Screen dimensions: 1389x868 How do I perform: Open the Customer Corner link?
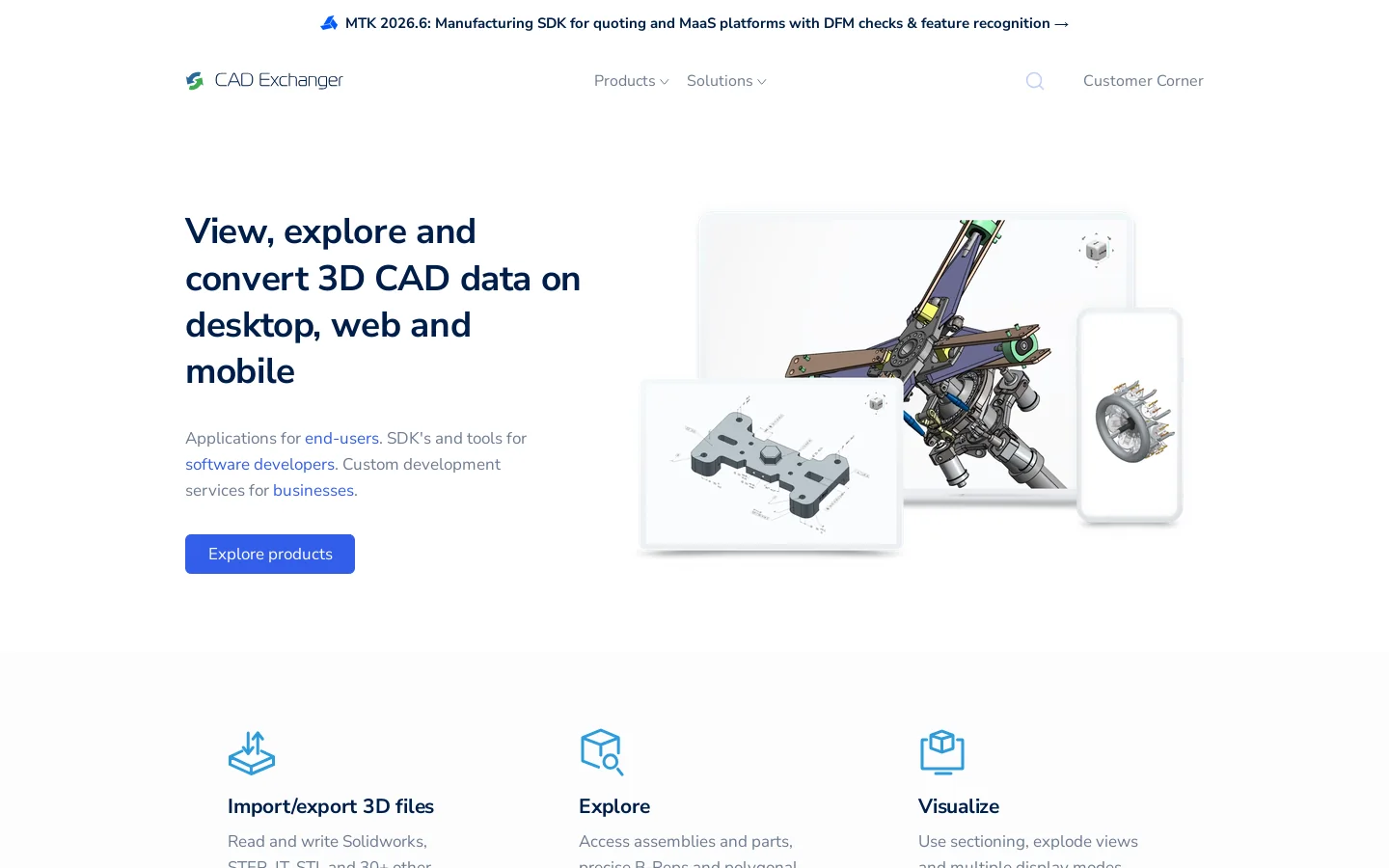[x=1143, y=81]
